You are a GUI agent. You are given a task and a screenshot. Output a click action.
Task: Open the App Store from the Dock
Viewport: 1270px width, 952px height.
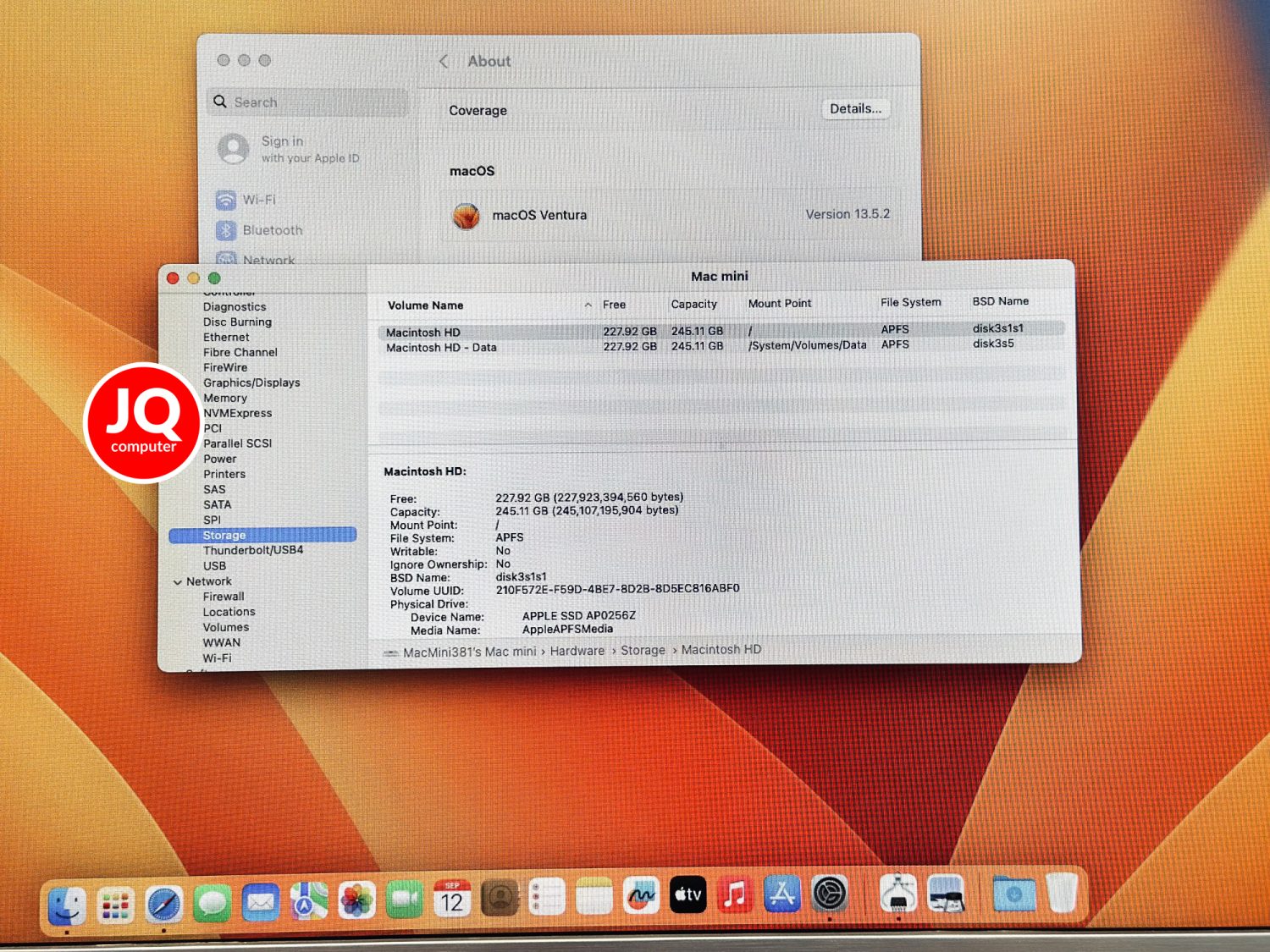782,893
